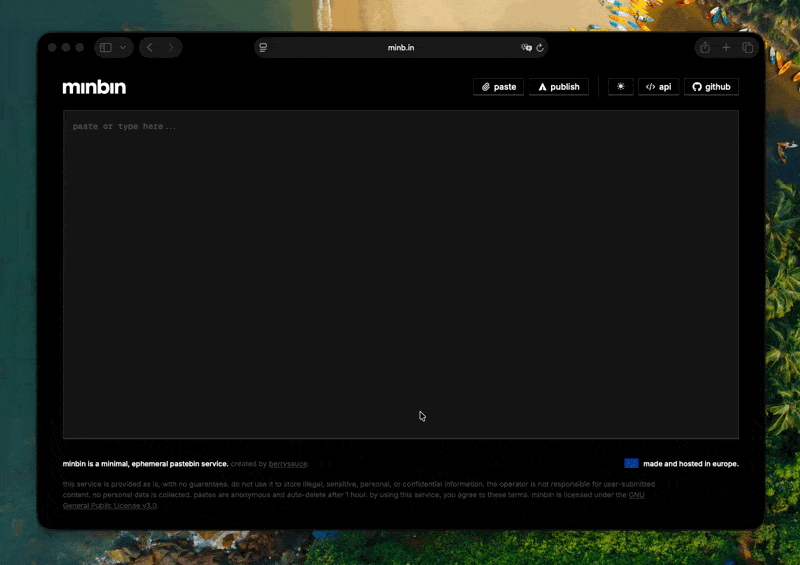This screenshot has width=800, height=565.
Task: Open the github repository button
Action: point(711,87)
